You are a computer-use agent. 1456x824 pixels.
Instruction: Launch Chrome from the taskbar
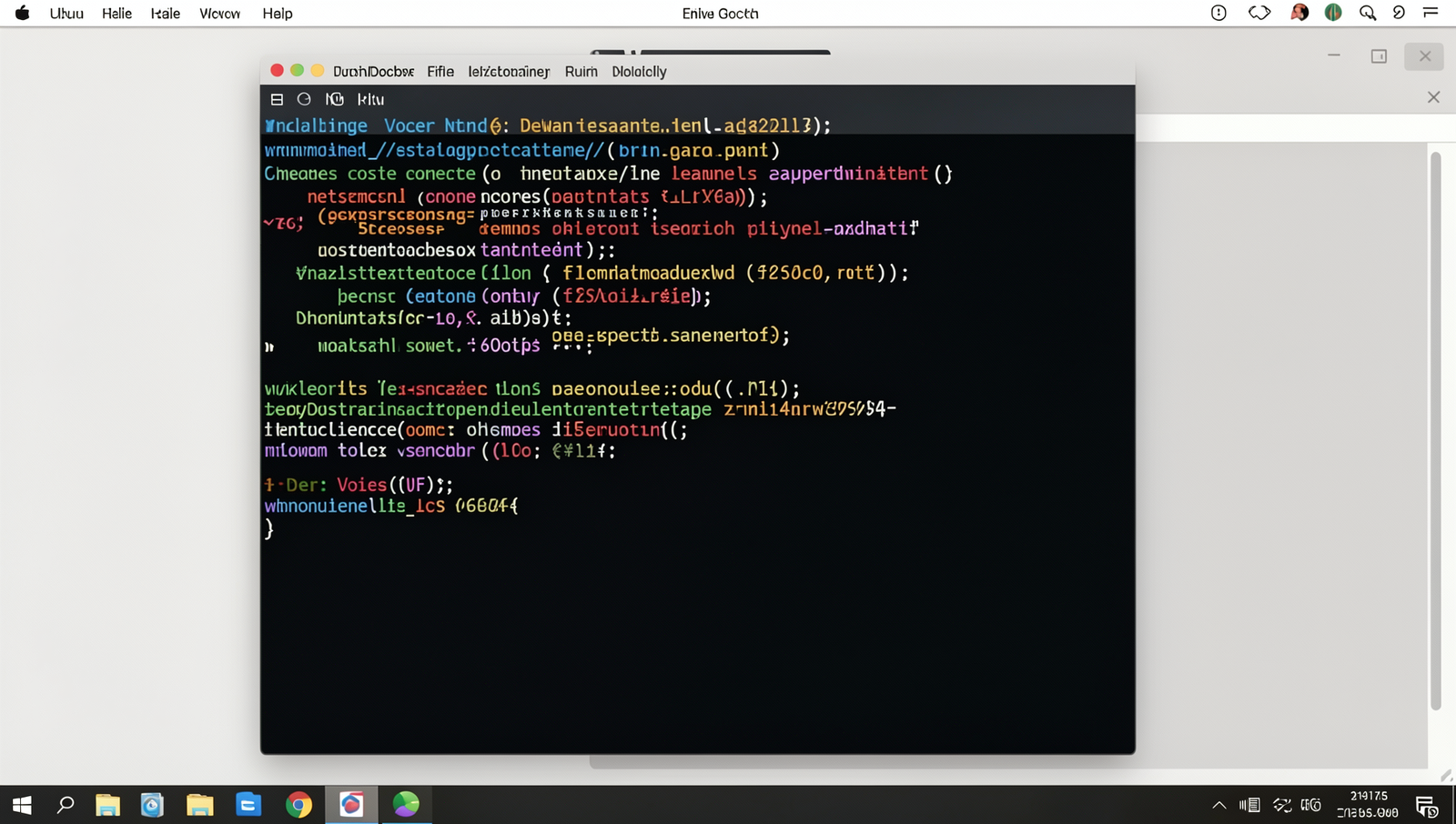298,805
